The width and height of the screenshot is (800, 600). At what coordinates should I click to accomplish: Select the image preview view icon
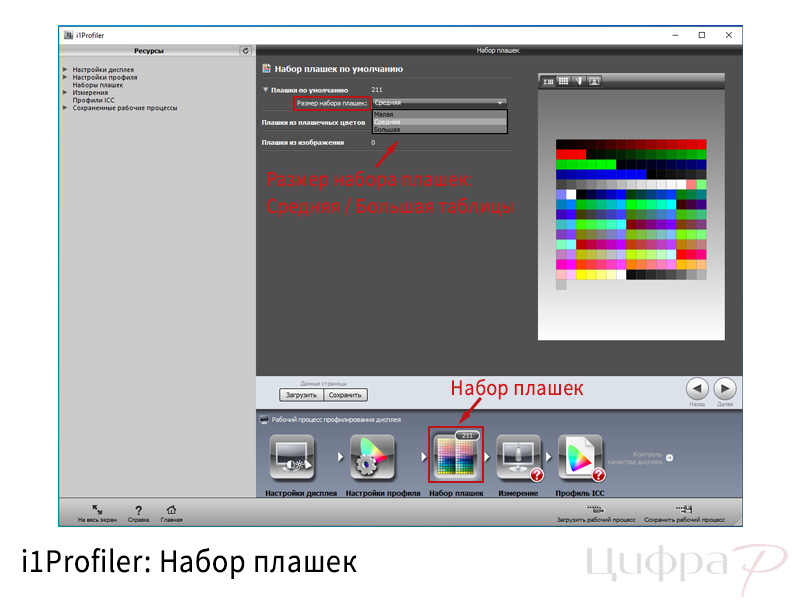[x=594, y=81]
